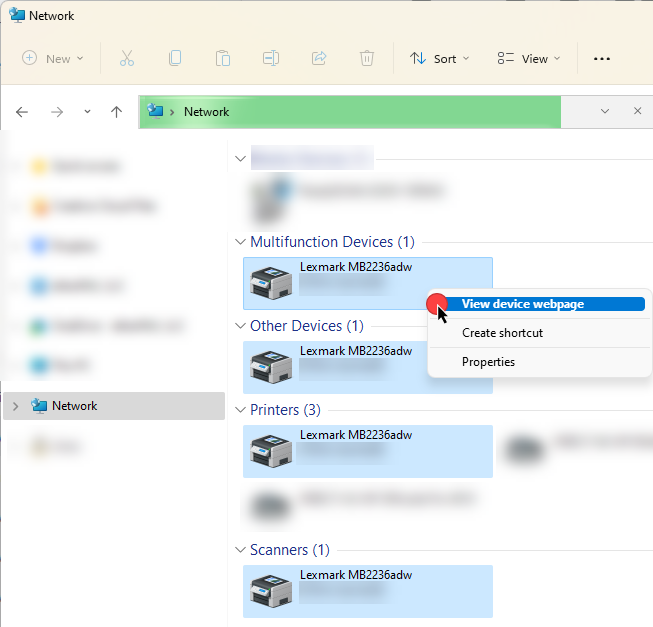Click the Copy icon in toolbar
The height and width of the screenshot is (627, 653).
pos(175,58)
